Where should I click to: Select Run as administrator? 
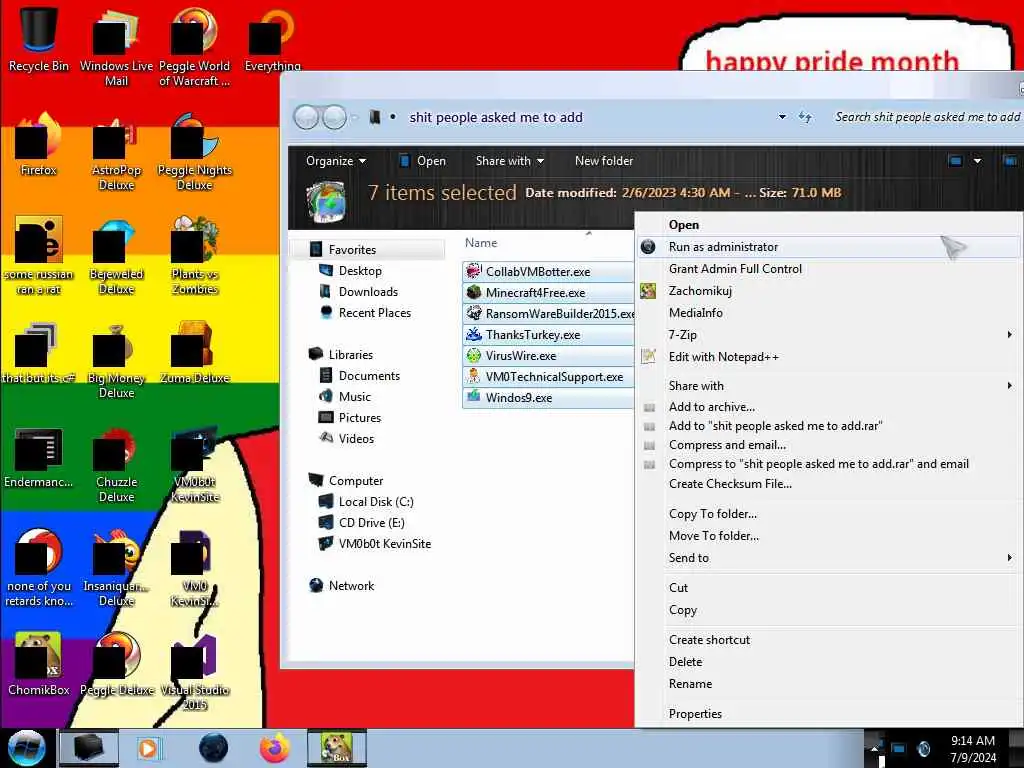click(829, 247)
